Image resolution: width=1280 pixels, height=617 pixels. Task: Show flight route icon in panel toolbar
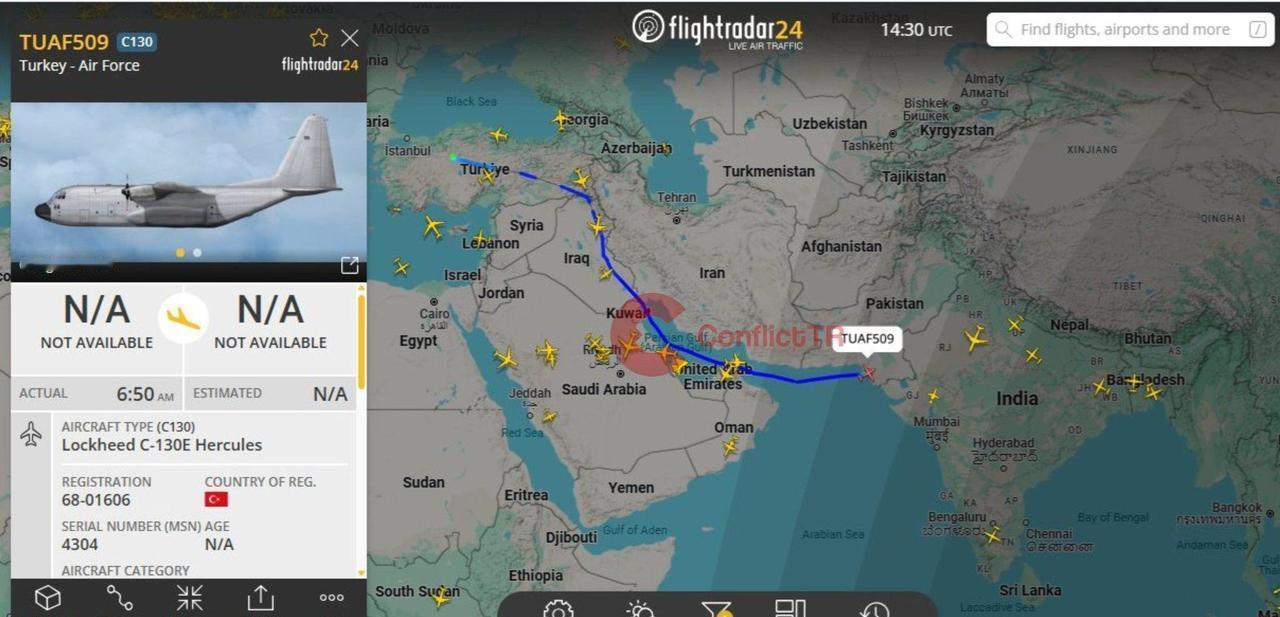pyautogui.click(x=119, y=597)
